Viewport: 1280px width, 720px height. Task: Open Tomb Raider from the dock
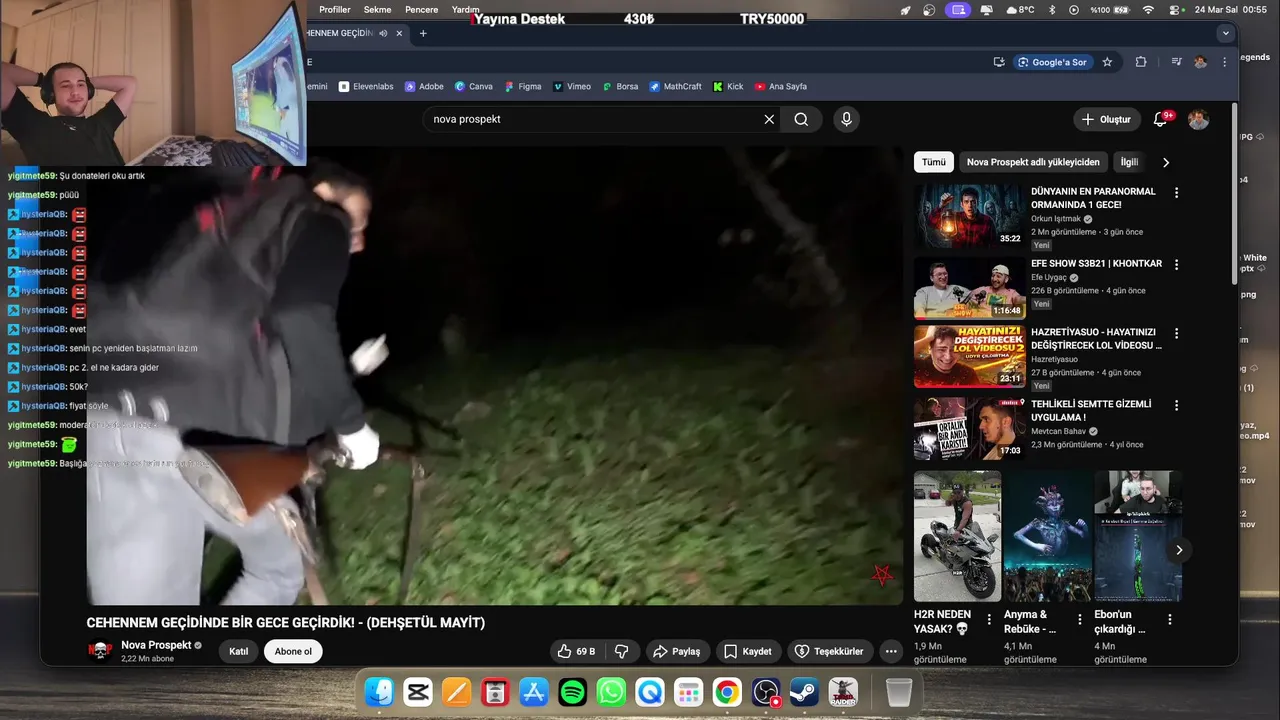[x=843, y=691]
